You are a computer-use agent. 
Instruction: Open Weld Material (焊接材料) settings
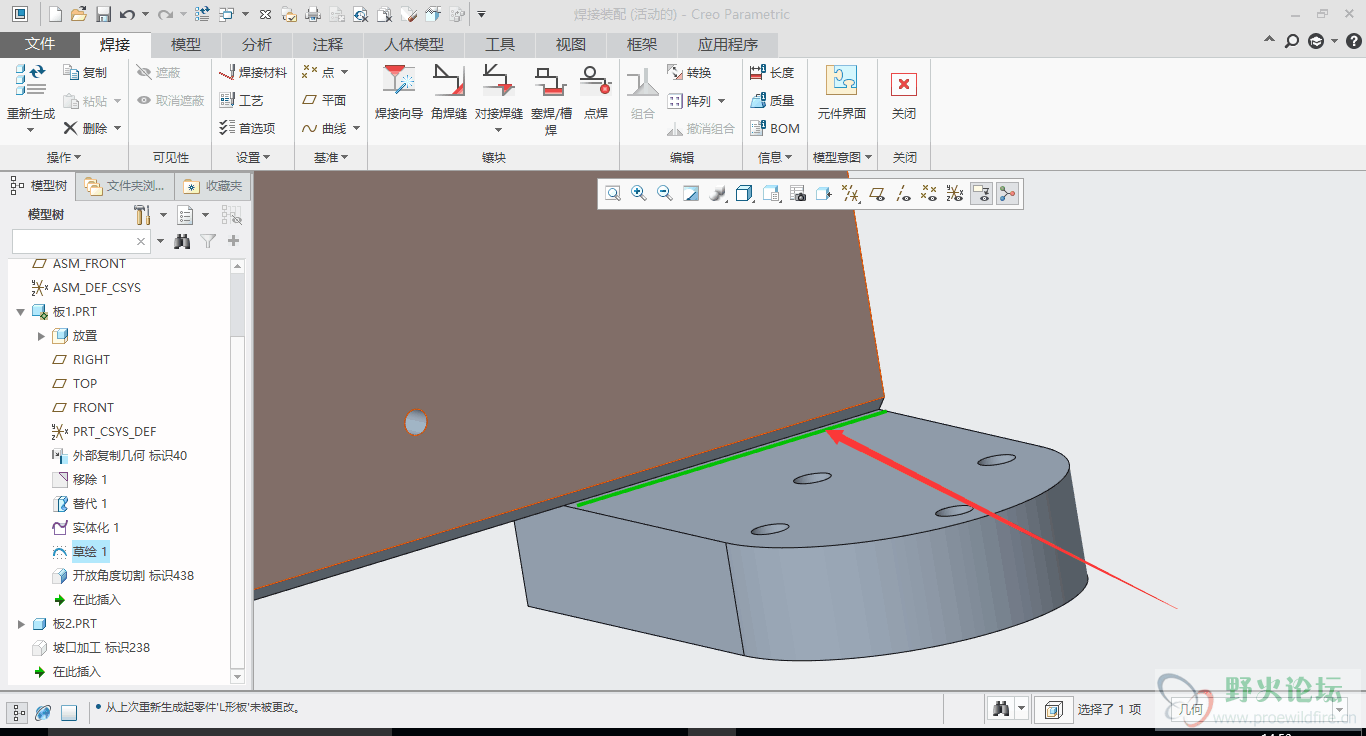[x=253, y=72]
